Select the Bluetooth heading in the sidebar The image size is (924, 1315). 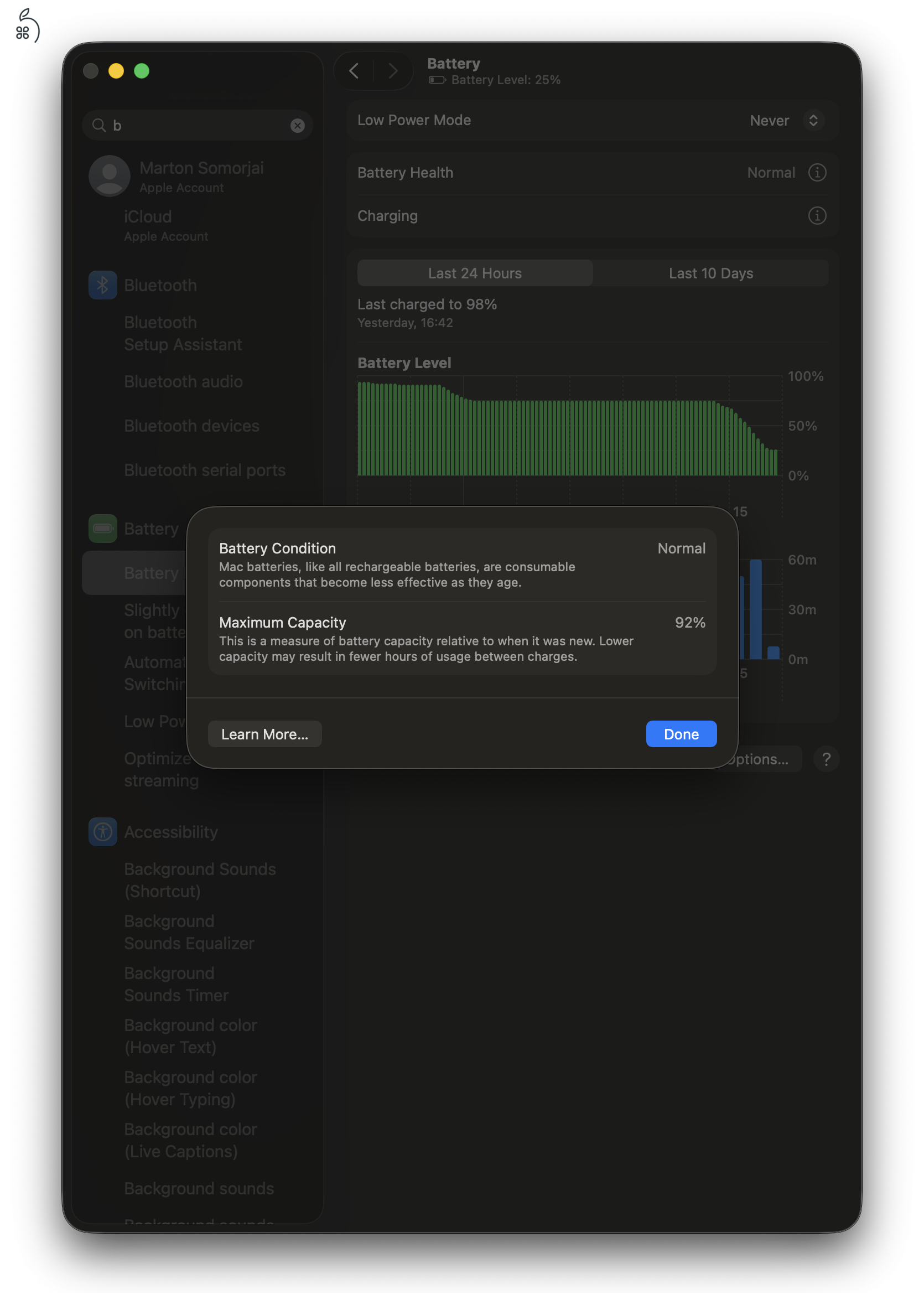pos(160,285)
